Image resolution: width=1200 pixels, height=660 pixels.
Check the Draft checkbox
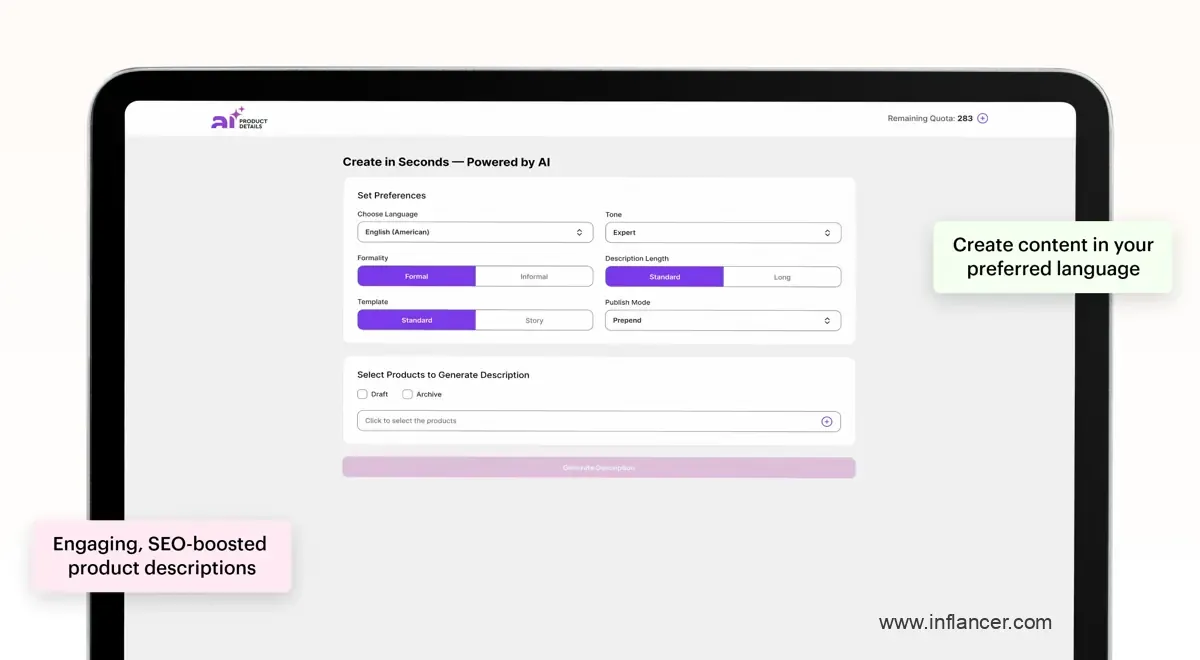[x=362, y=394]
